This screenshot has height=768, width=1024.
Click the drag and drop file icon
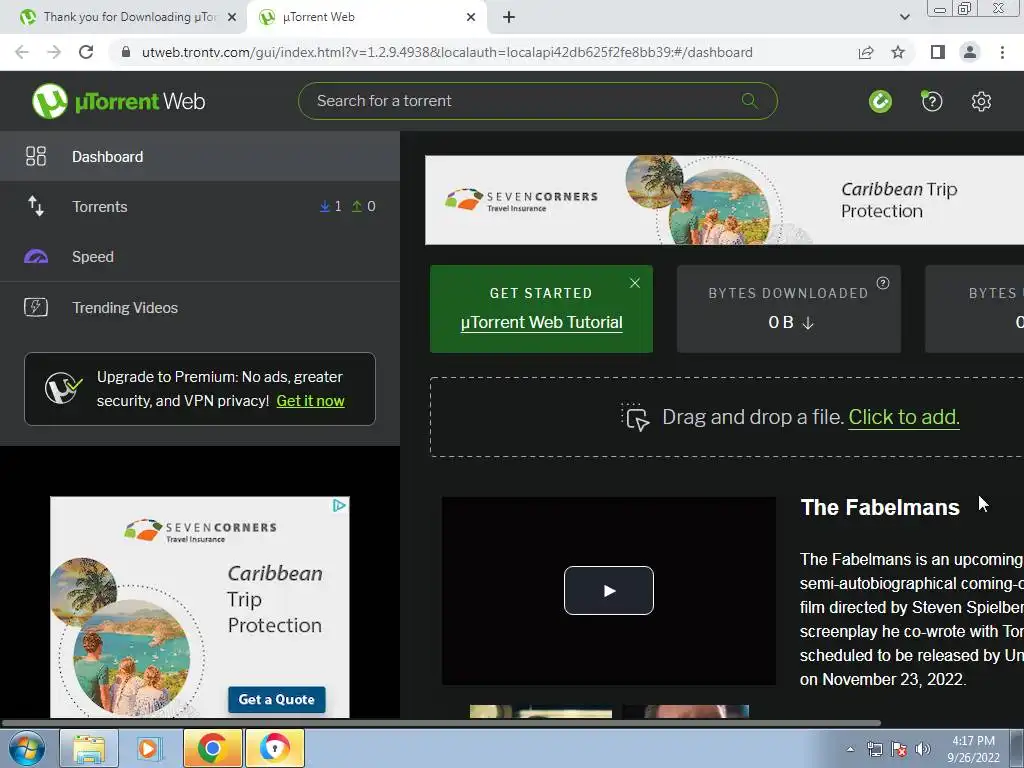635,417
